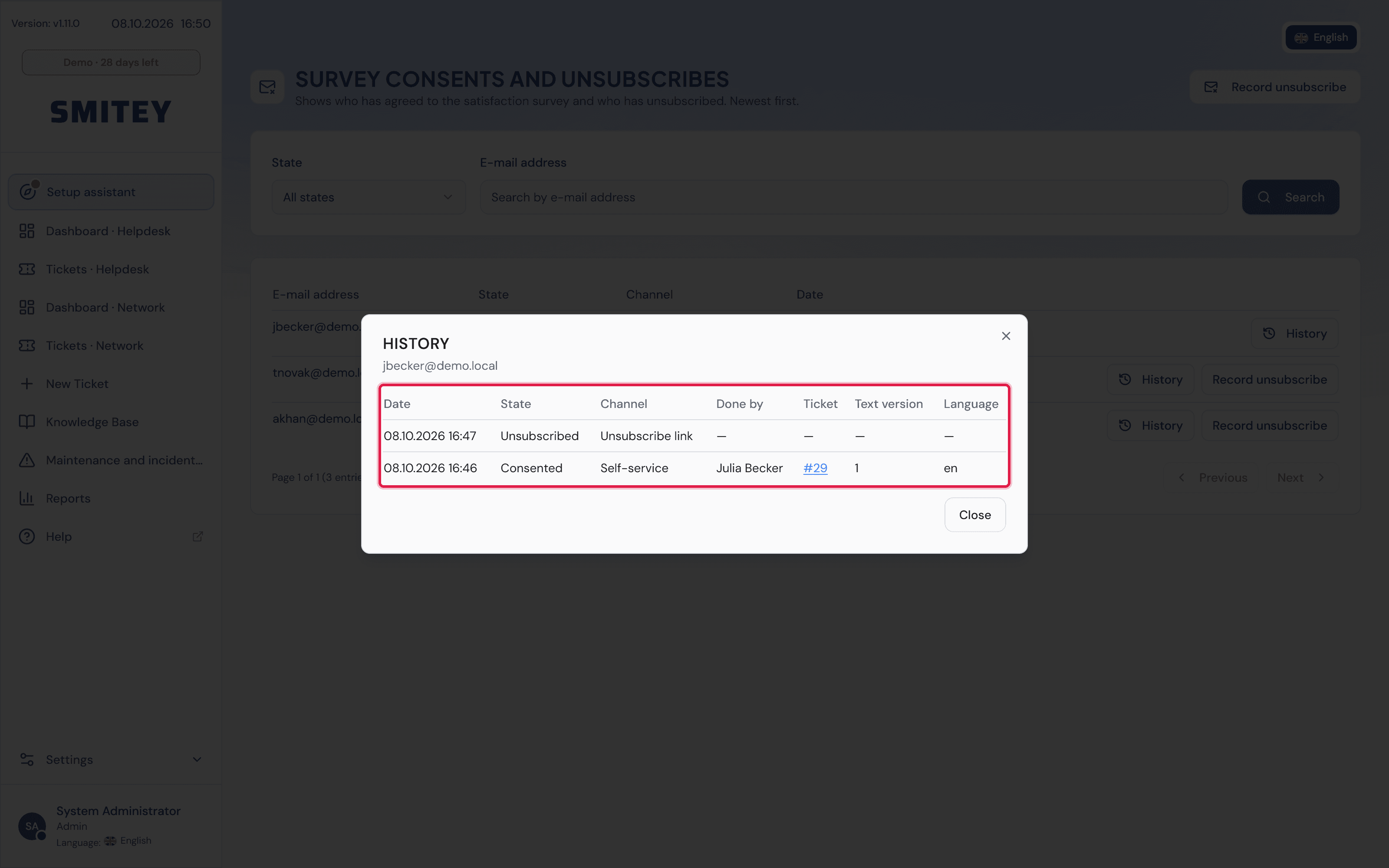Image resolution: width=1389 pixels, height=868 pixels.
Task: Click the Knowledge Base book icon
Action: [27, 422]
